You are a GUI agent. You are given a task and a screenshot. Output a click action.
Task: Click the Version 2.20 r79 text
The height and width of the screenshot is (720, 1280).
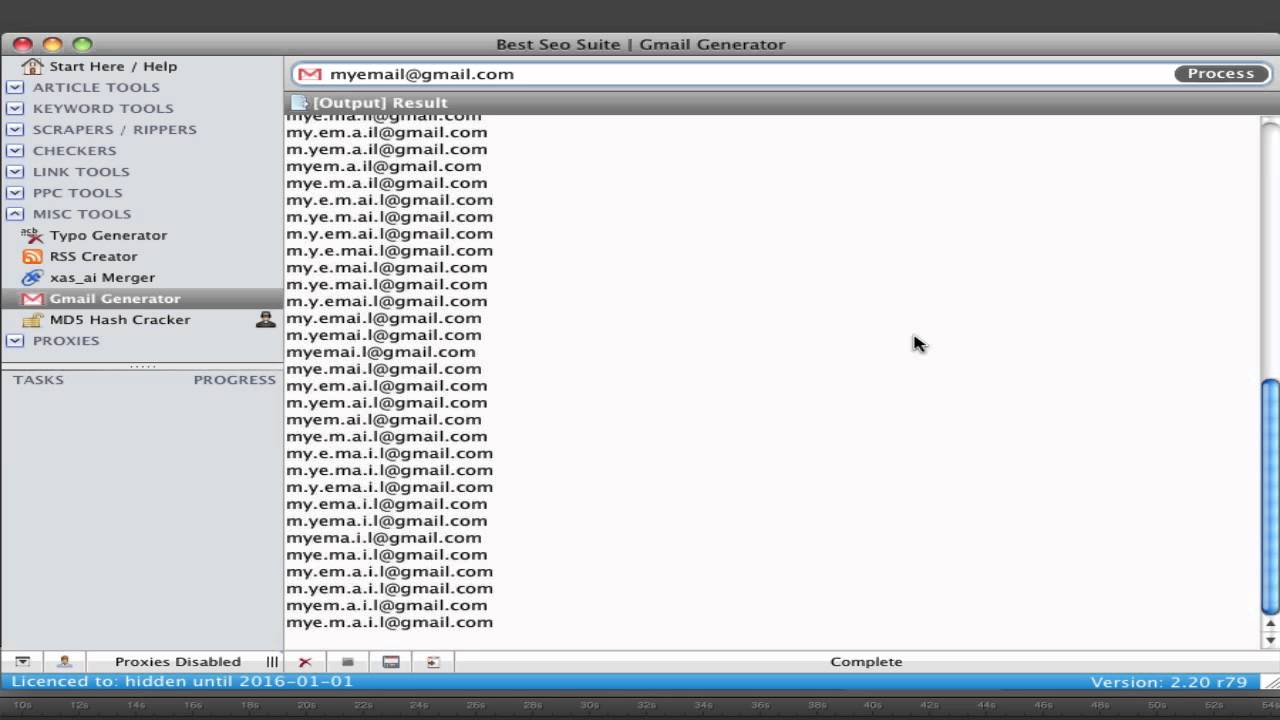click(x=1169, y=682)
